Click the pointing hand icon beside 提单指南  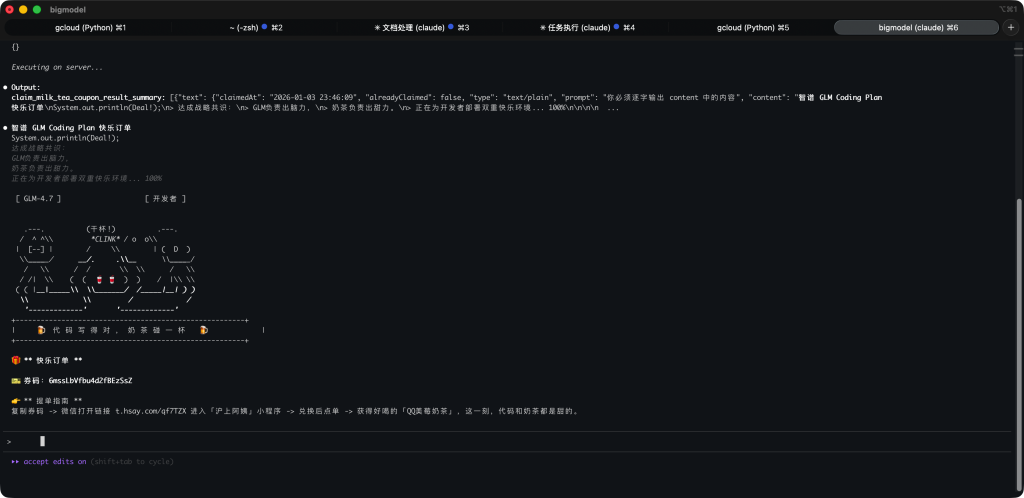16,400
